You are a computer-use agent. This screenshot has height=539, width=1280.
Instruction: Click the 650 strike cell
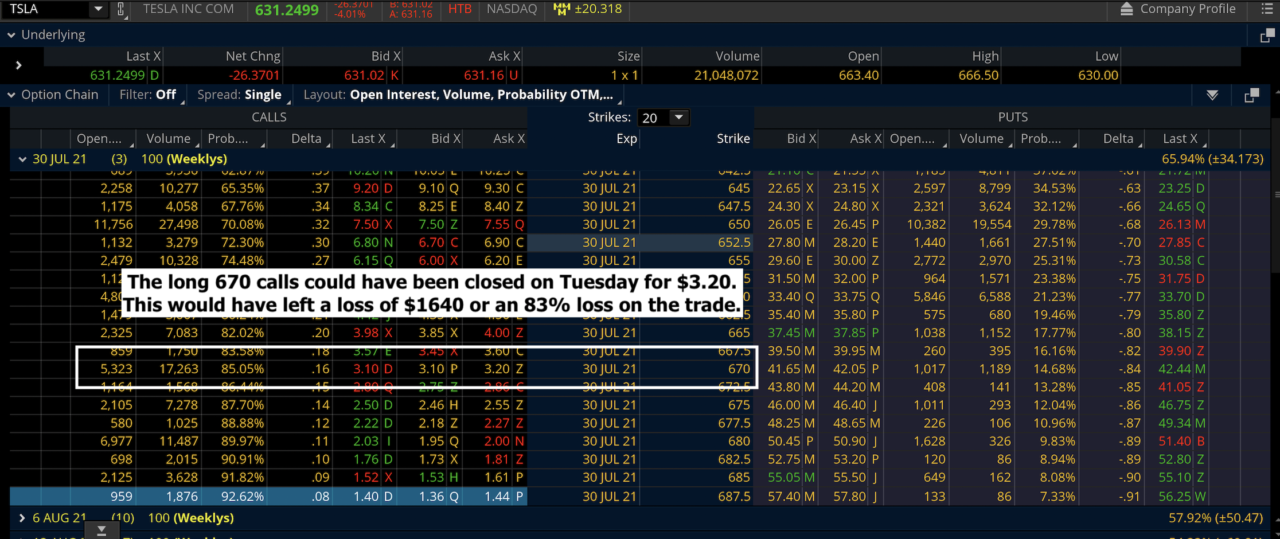click(739, 224)
